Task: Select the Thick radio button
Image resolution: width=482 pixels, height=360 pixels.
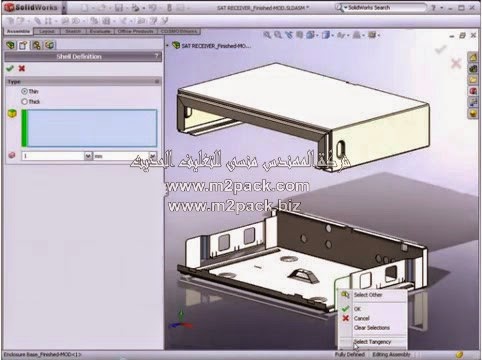Action: [24, 101]
